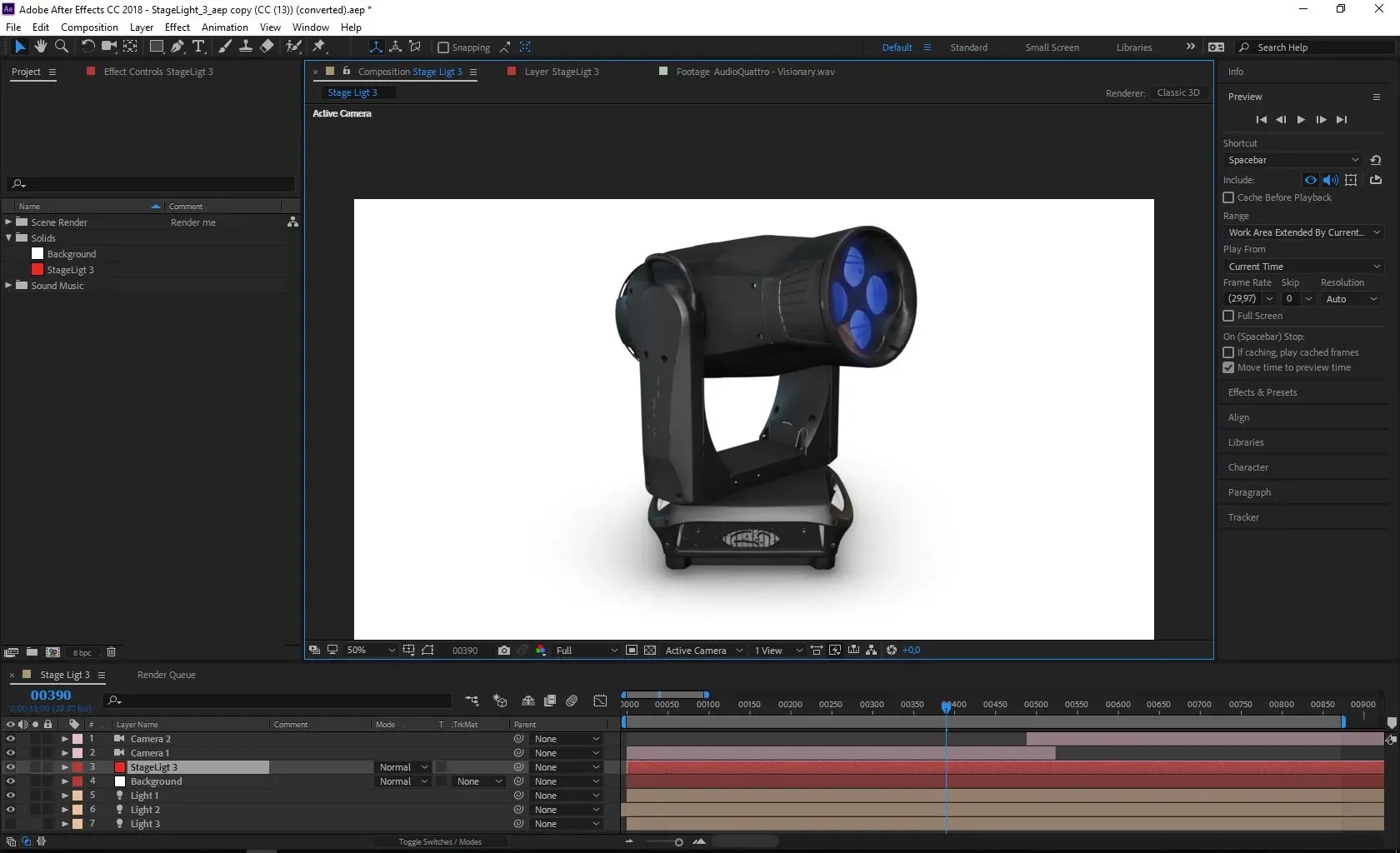This screenshot has width=1400, height=853.
Task: Switch to Effect Controls StageLigt 3 tab
Action: coord(158,72)
